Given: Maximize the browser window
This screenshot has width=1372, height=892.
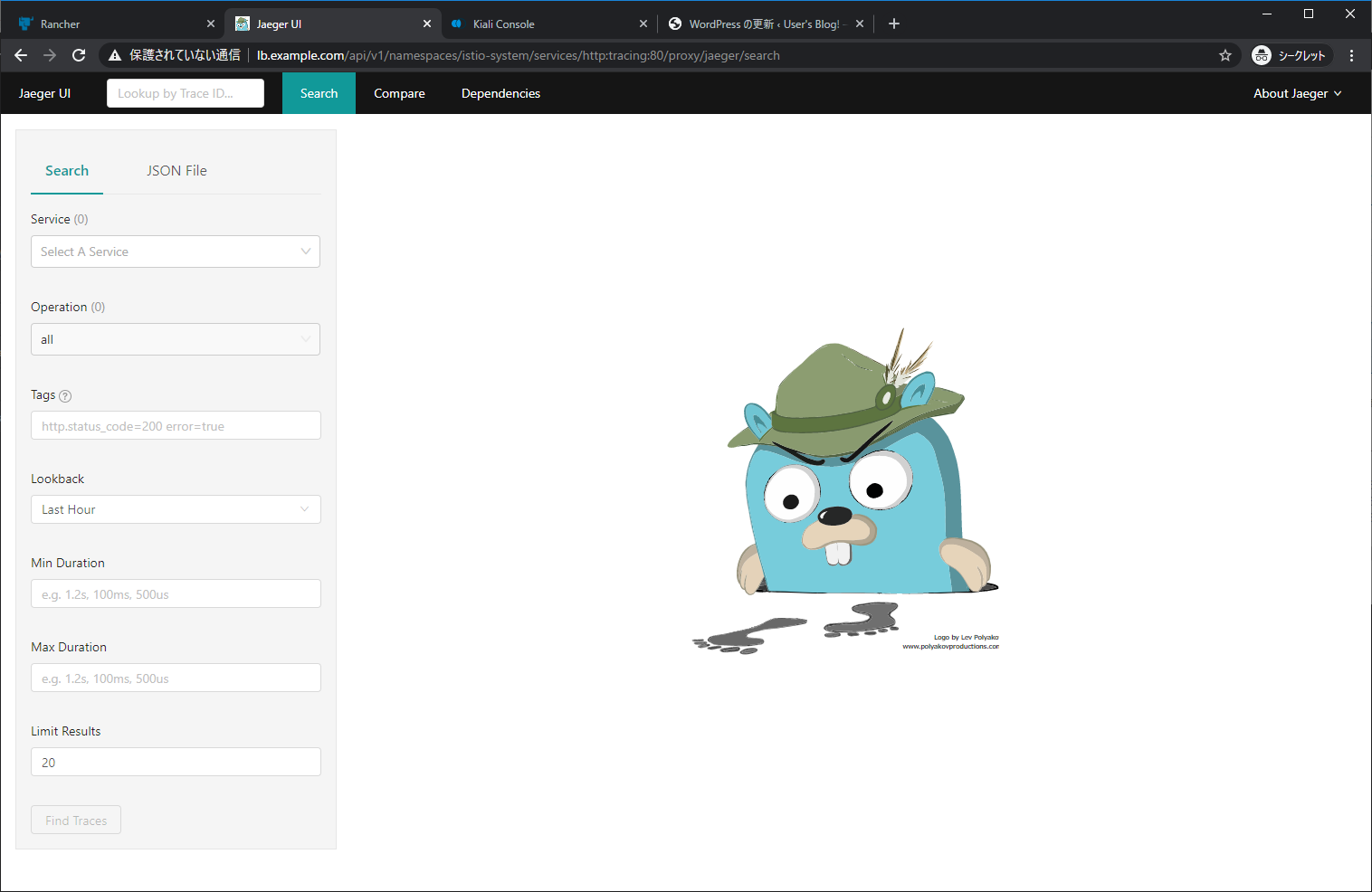Looking at the screenshot, I should (1309, 14).
